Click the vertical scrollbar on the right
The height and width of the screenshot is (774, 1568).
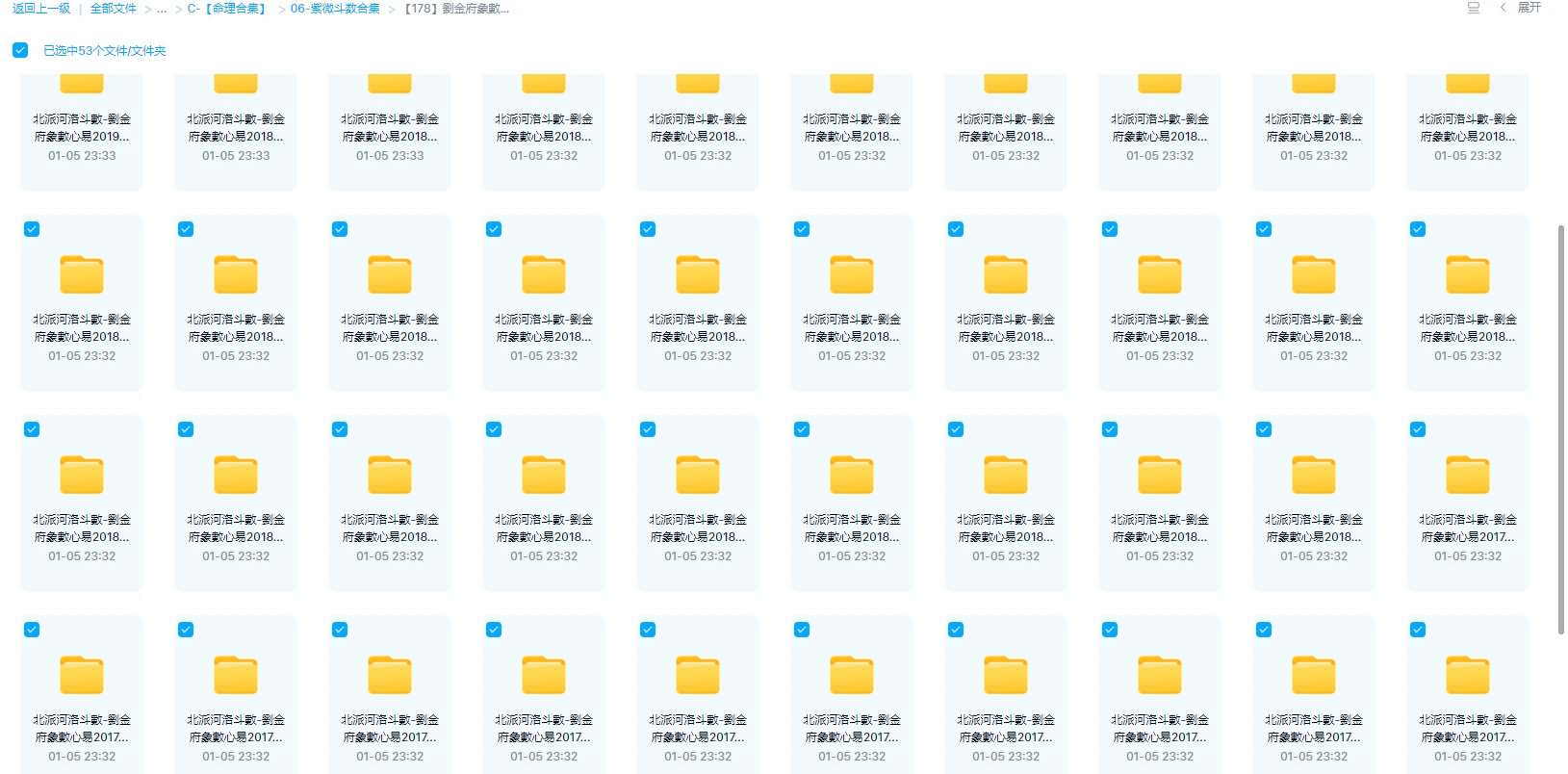pyautogui.click(x=1560, y=428)
